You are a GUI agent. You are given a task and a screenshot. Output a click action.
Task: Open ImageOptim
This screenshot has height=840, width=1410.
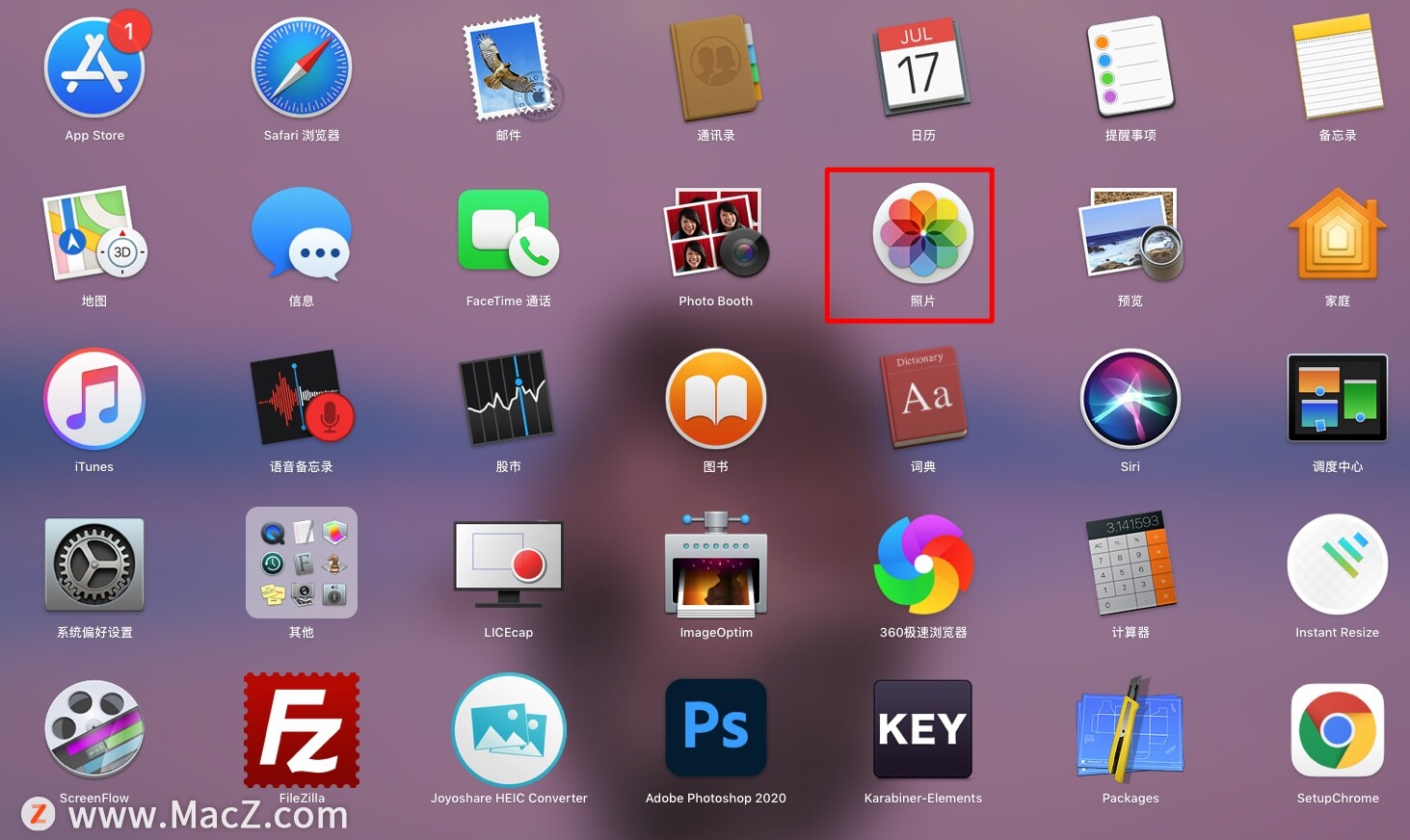pos(716,565)
